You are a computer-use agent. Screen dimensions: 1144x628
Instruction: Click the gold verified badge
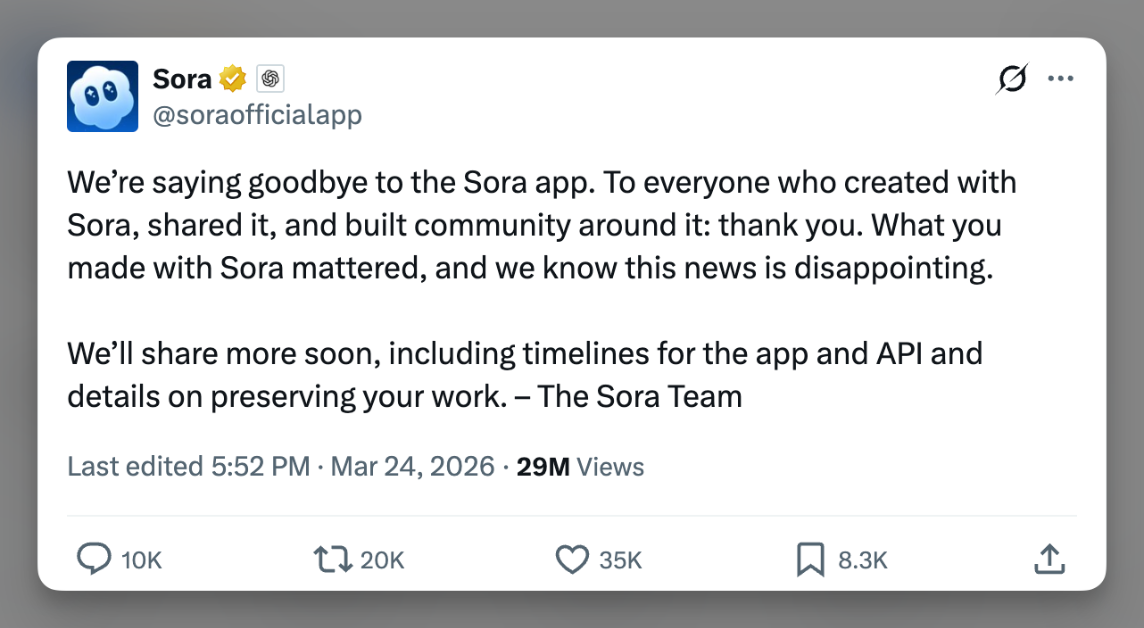pos(233,78)
